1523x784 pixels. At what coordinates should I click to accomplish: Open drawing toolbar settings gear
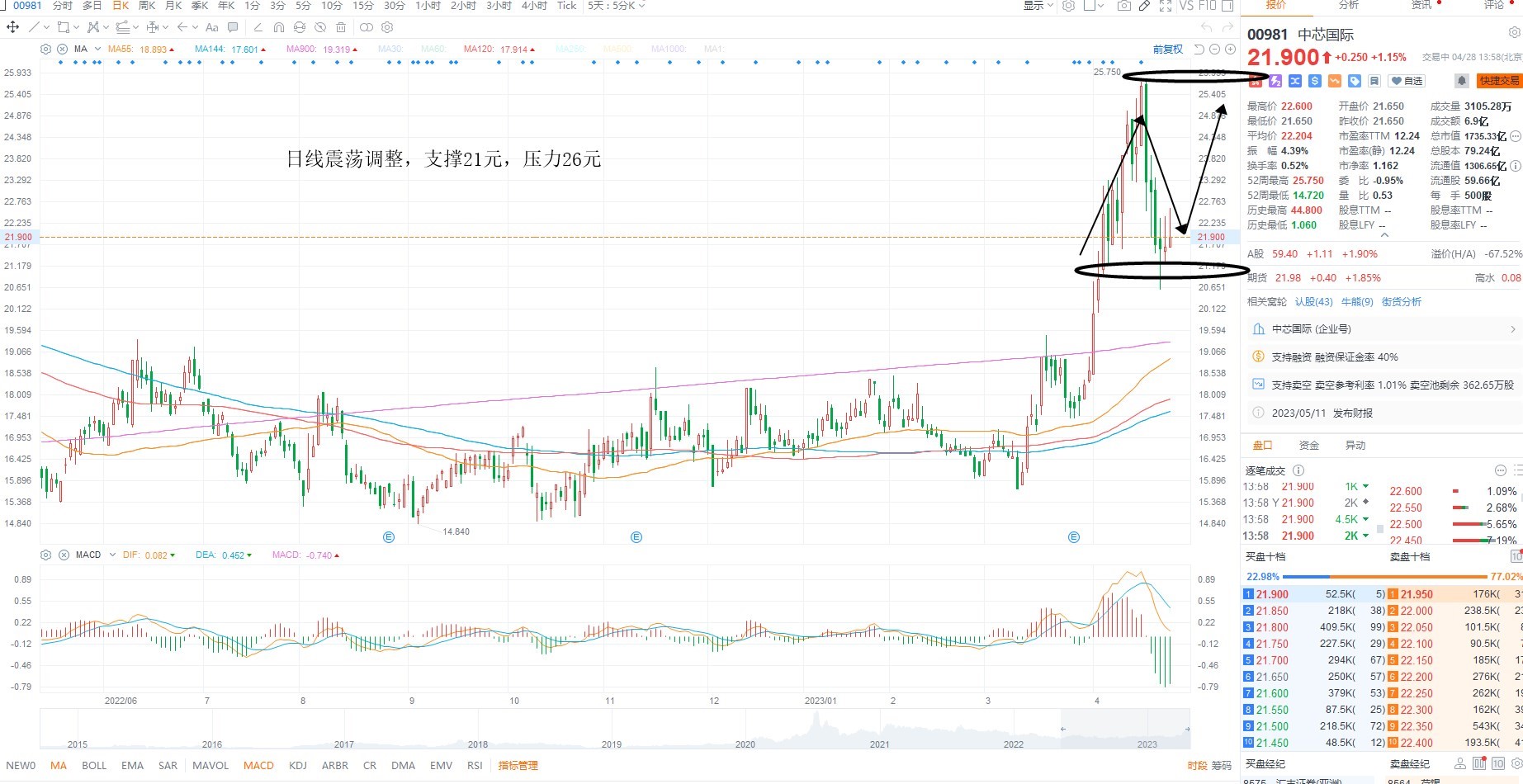coord(387,27)
